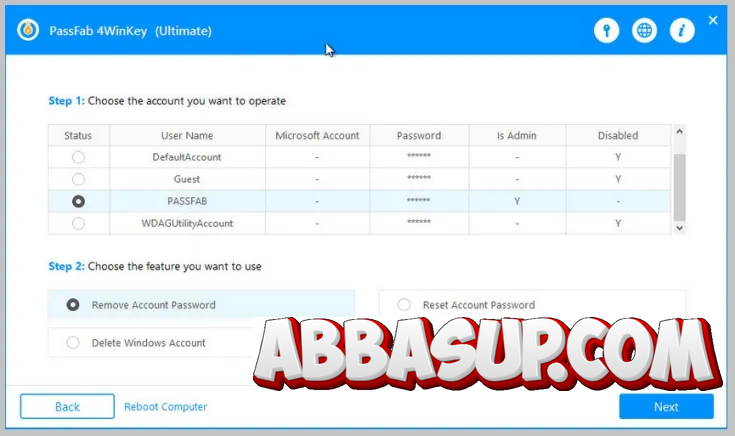Click the Disabled Y in Guest row

tap(618, 179)
